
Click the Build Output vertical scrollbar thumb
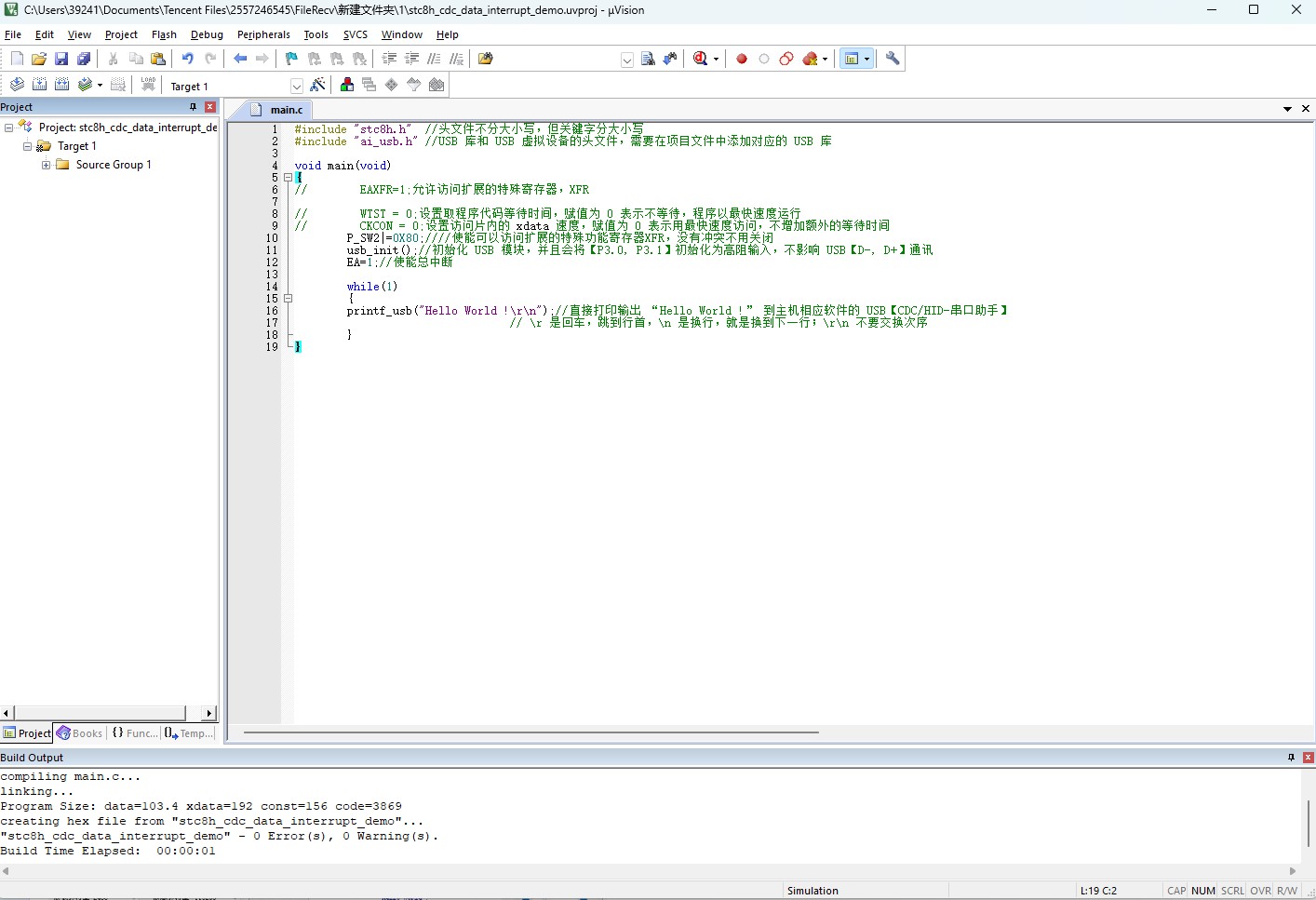coord(1309,823)
